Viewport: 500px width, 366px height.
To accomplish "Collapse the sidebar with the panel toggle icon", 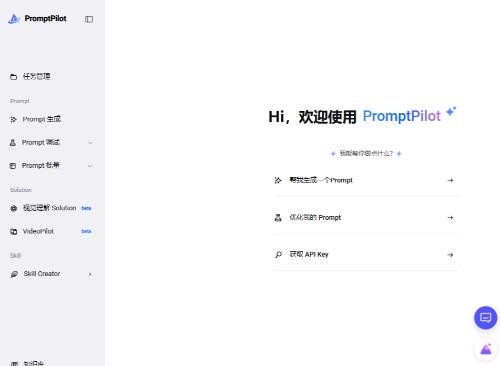I will pos(89,19).
